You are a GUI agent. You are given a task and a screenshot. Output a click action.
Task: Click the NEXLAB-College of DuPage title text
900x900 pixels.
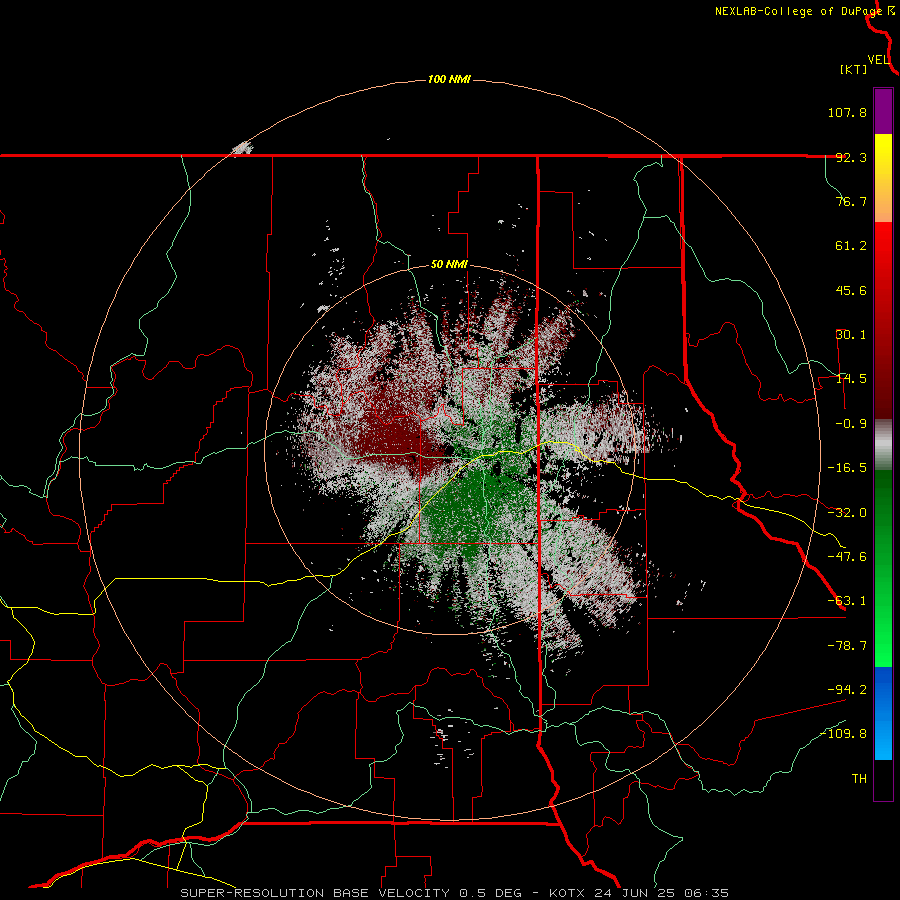pyautogui.click(x=798, y=11)
